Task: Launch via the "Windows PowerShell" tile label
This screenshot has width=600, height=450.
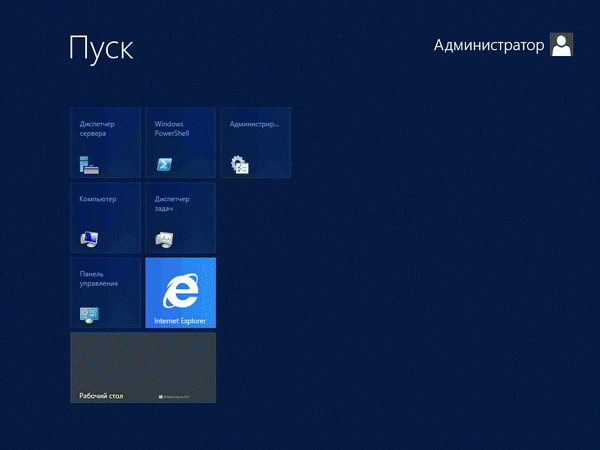Action: [x=172, y=128]
